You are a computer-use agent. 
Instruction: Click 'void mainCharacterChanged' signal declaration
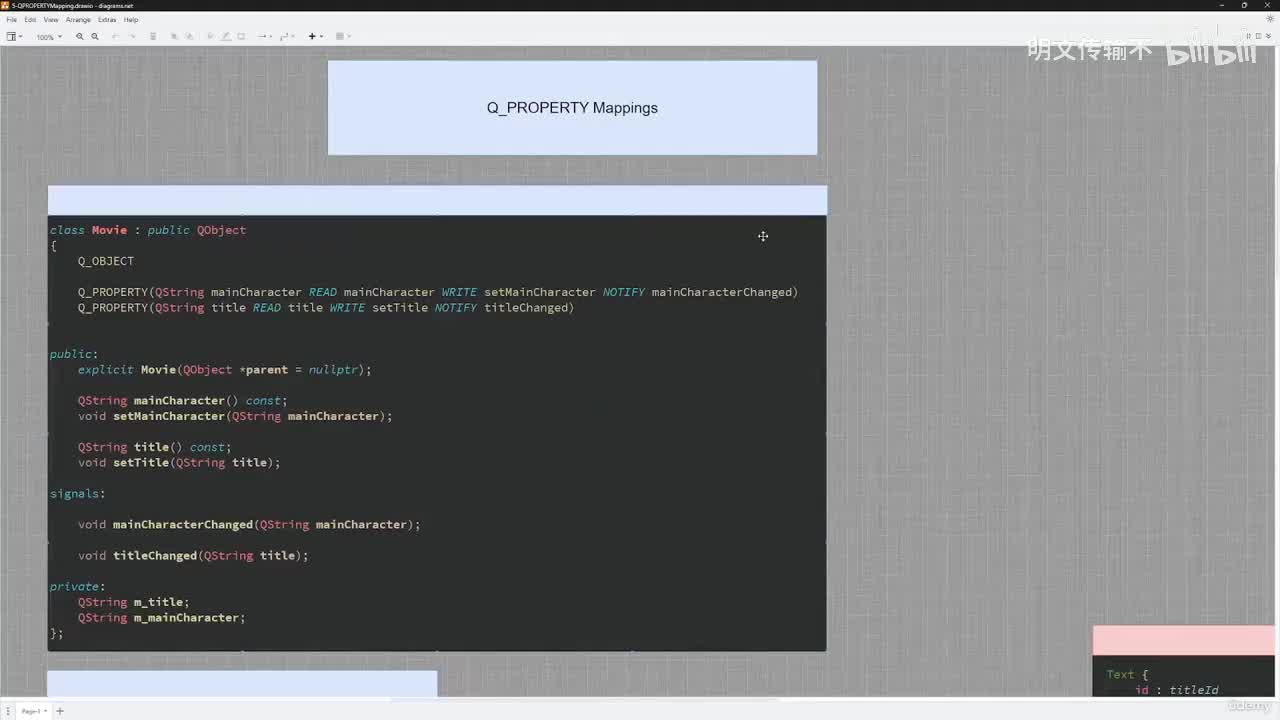click(x=166, y=525)
